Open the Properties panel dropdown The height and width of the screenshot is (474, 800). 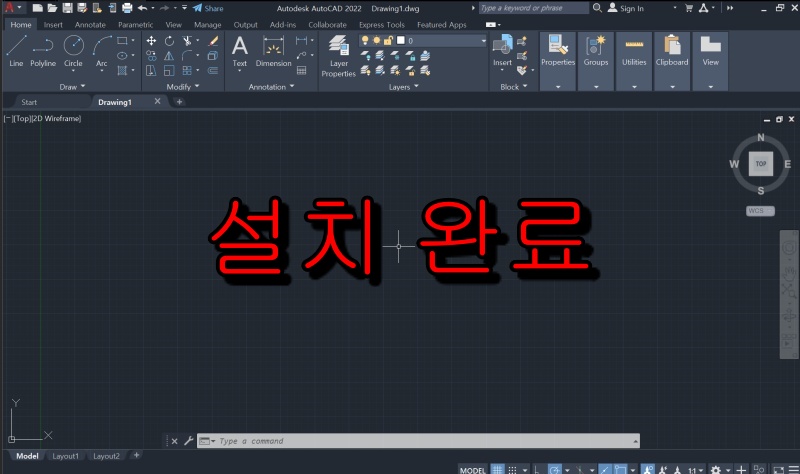click(558, 87)
